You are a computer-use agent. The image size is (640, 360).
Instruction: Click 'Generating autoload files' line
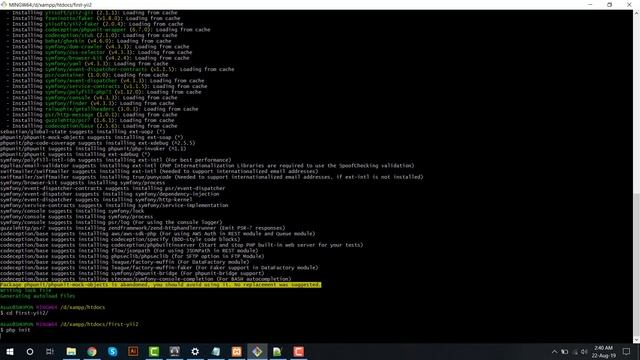[x=38, y=296]
